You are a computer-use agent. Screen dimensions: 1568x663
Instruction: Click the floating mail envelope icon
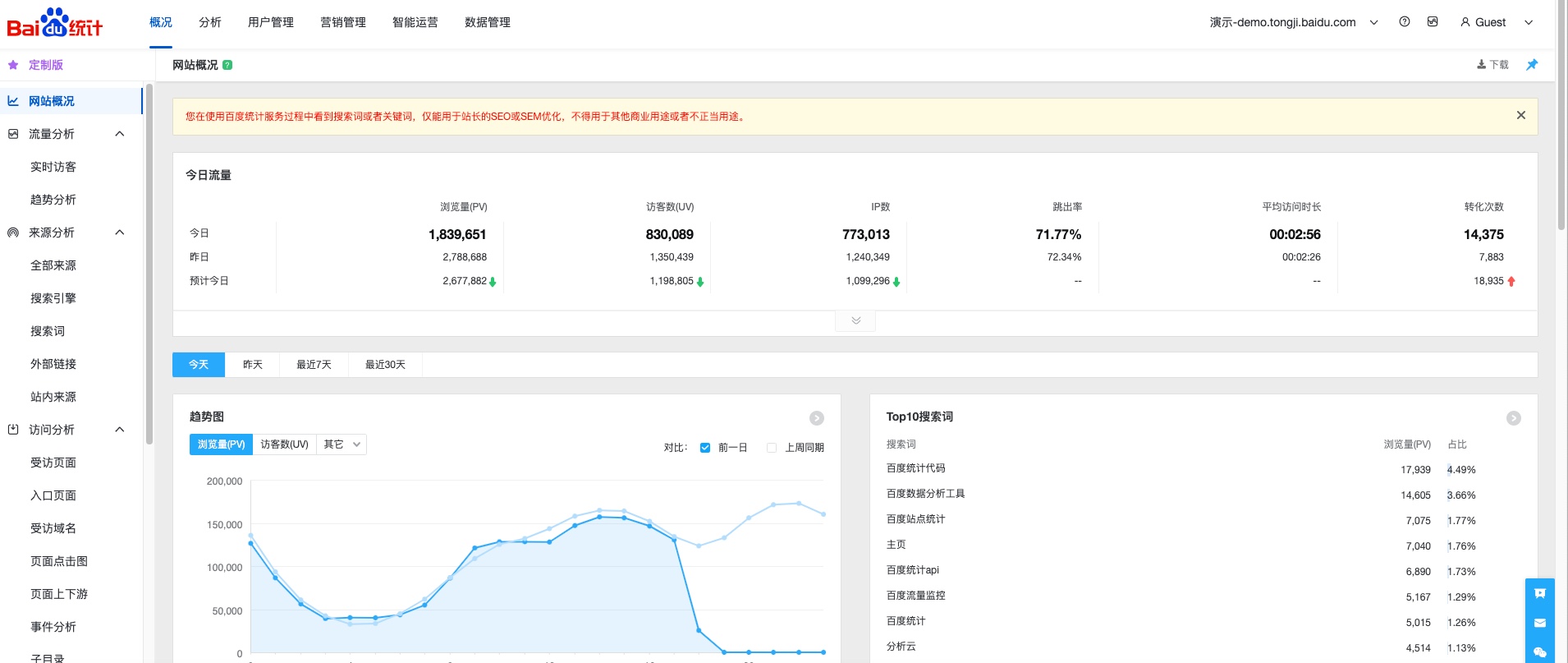(1540, 623)
